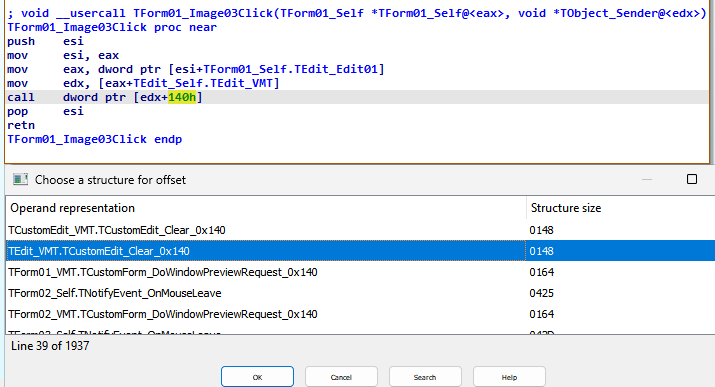
Task: Maximize the Choose a structure dialog
Action: click(x=692, y=179)
